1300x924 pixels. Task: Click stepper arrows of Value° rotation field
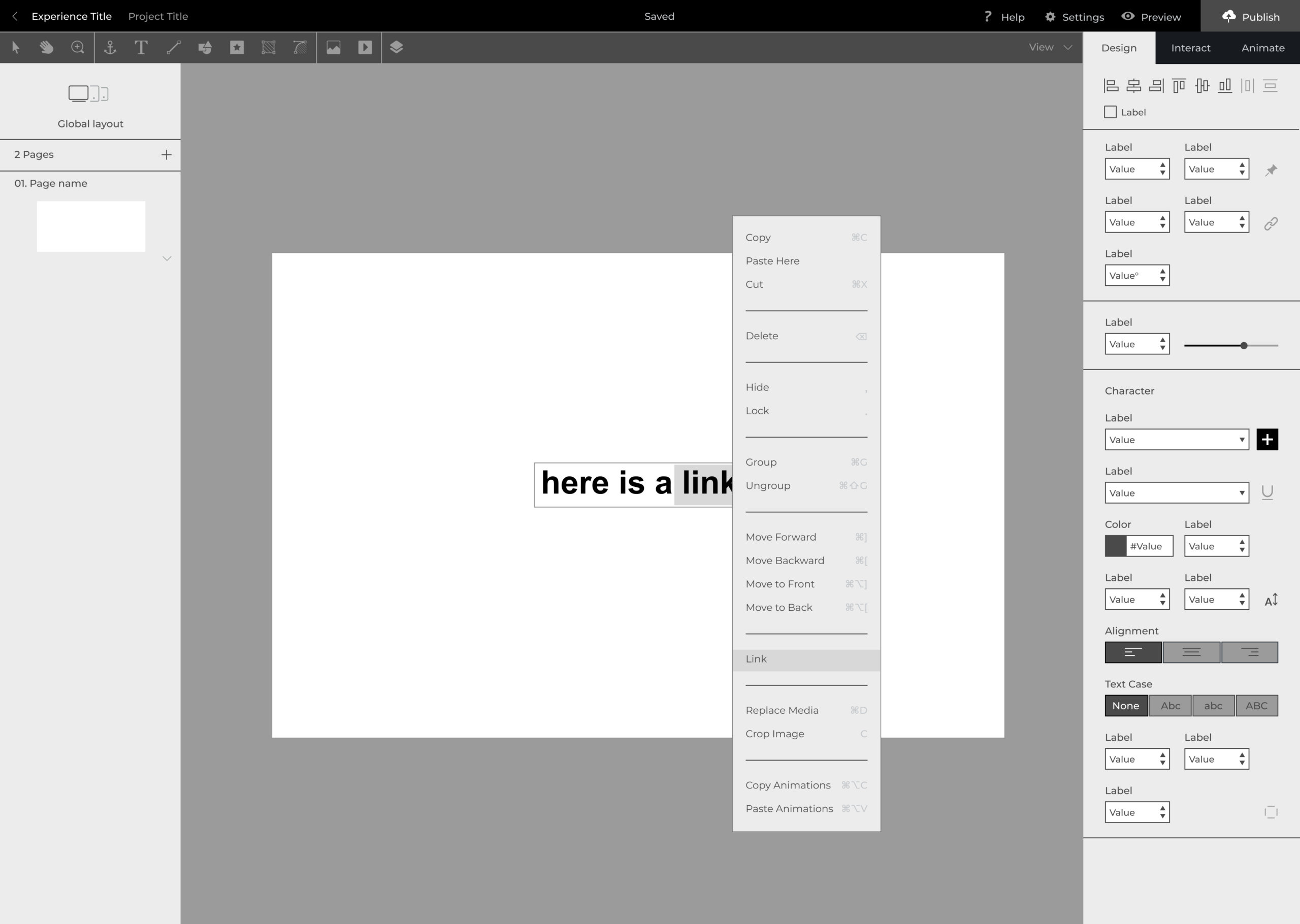pos(1162,275)
